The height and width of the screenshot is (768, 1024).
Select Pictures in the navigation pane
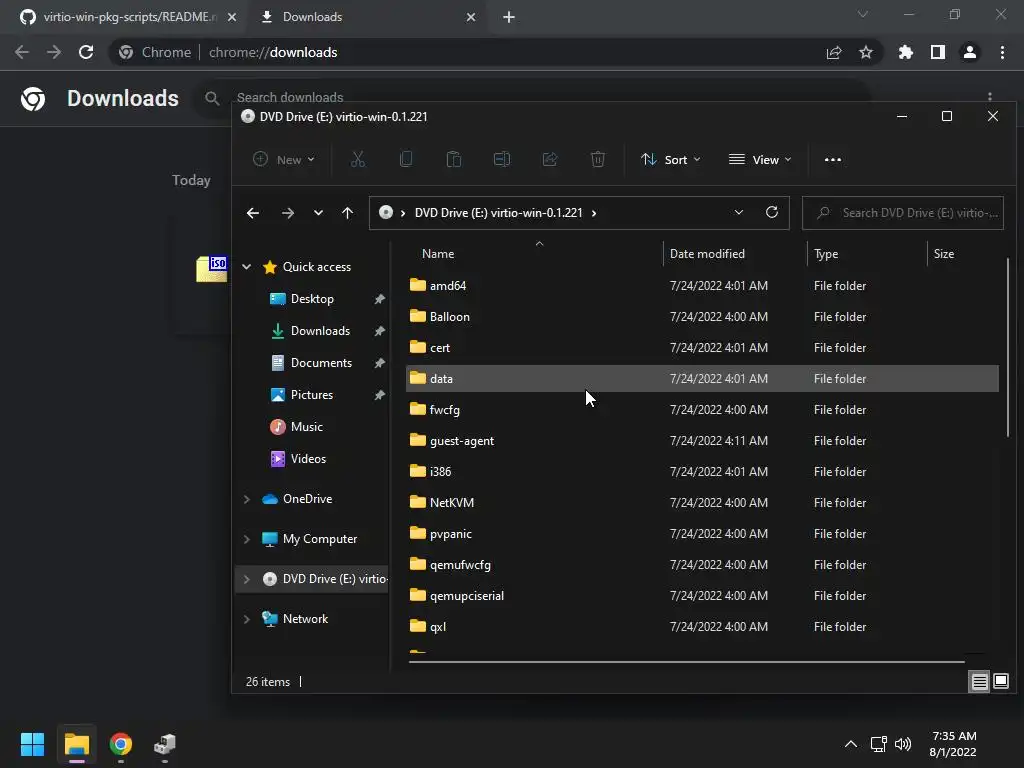tap(313, 394)
